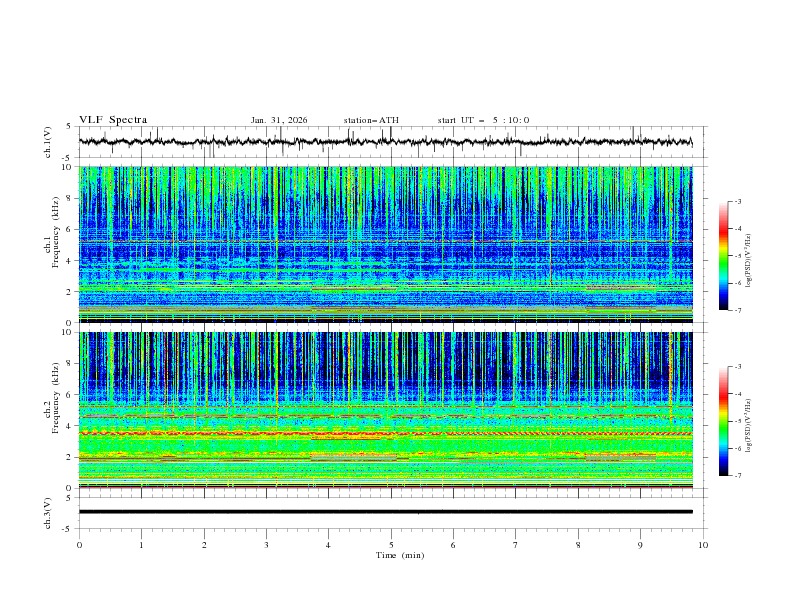Click time axis tick label "5"
This screenshot has width=792, height=612.
(391, 545)
